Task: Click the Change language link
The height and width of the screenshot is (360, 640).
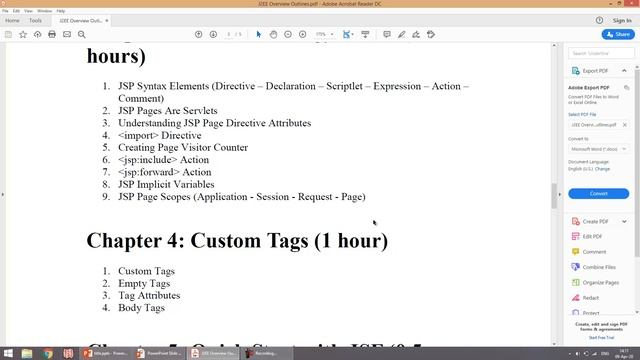Action: click(602, 169)
